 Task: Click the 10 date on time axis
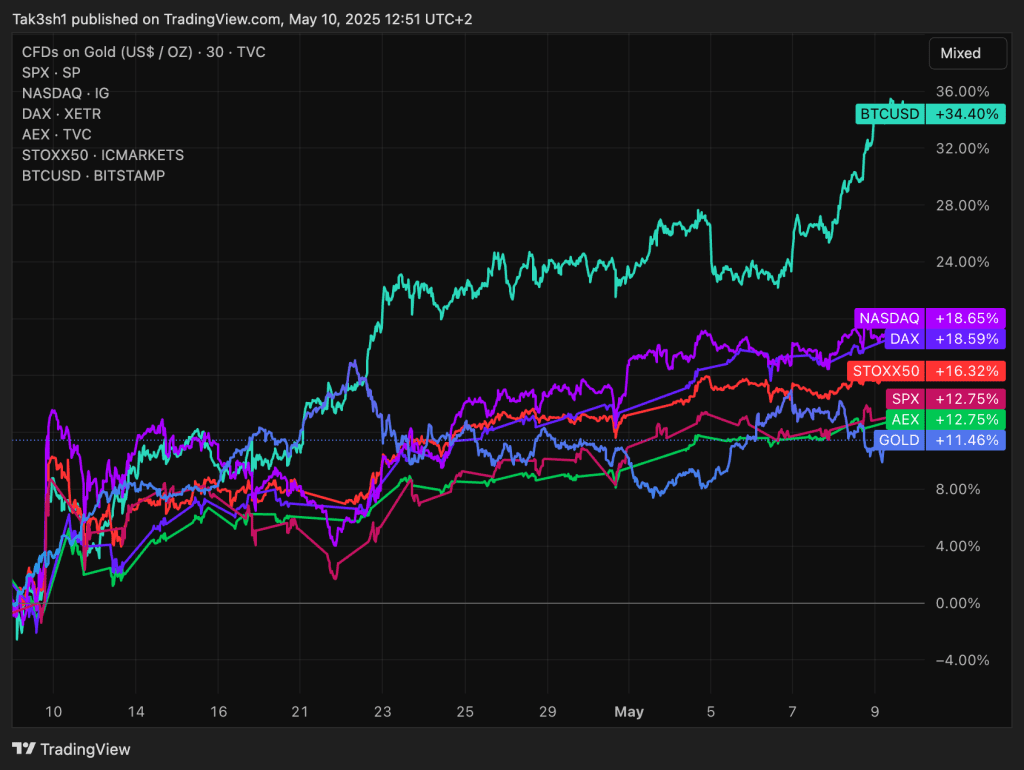(x=54, y=711)
